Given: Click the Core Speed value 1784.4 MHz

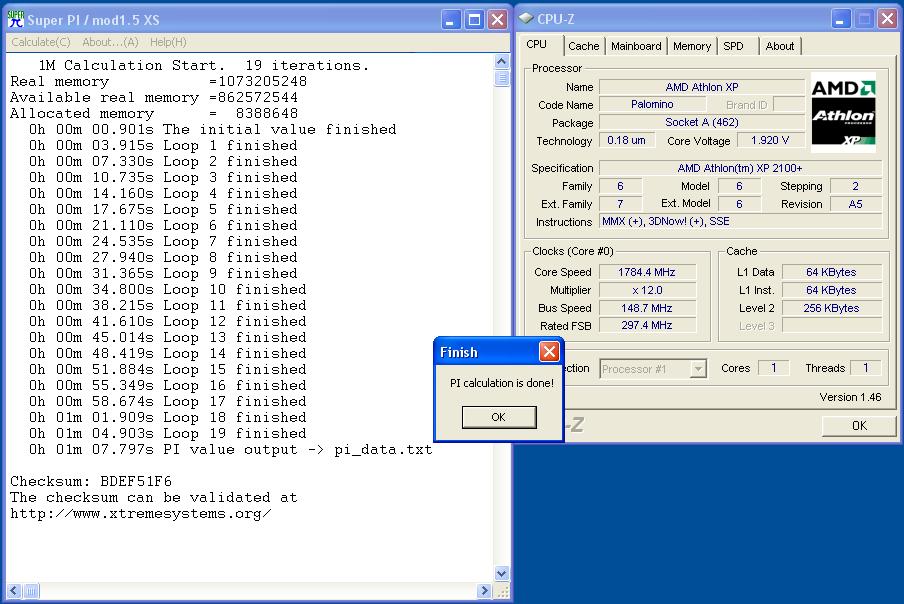Looking at the screenshot, I should point(647,272).
